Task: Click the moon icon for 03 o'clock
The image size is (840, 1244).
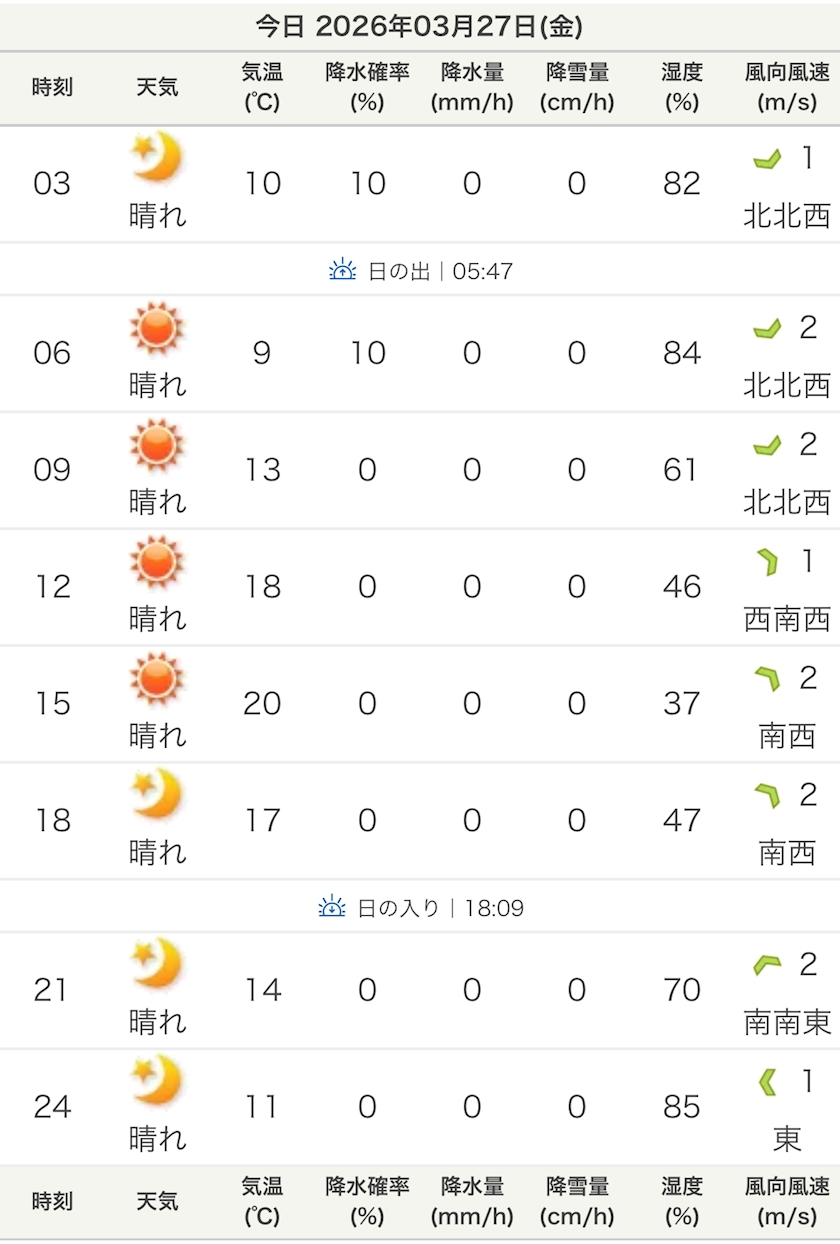Action: 157,158
